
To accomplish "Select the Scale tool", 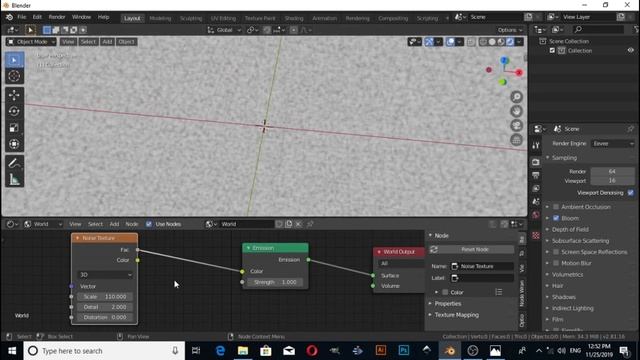I will pyautogui.click(x=14, y=128).
